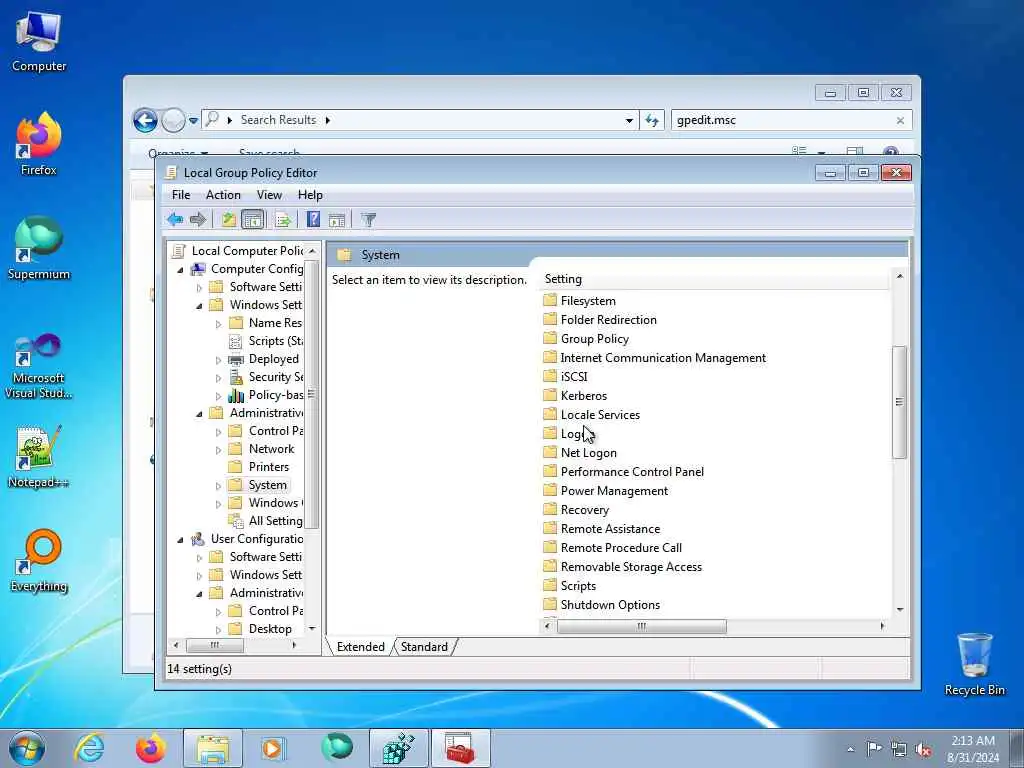Open Internet Explorer from taskbar
The height and width of the screenshot is (768, 1024).
coord(89,748)
